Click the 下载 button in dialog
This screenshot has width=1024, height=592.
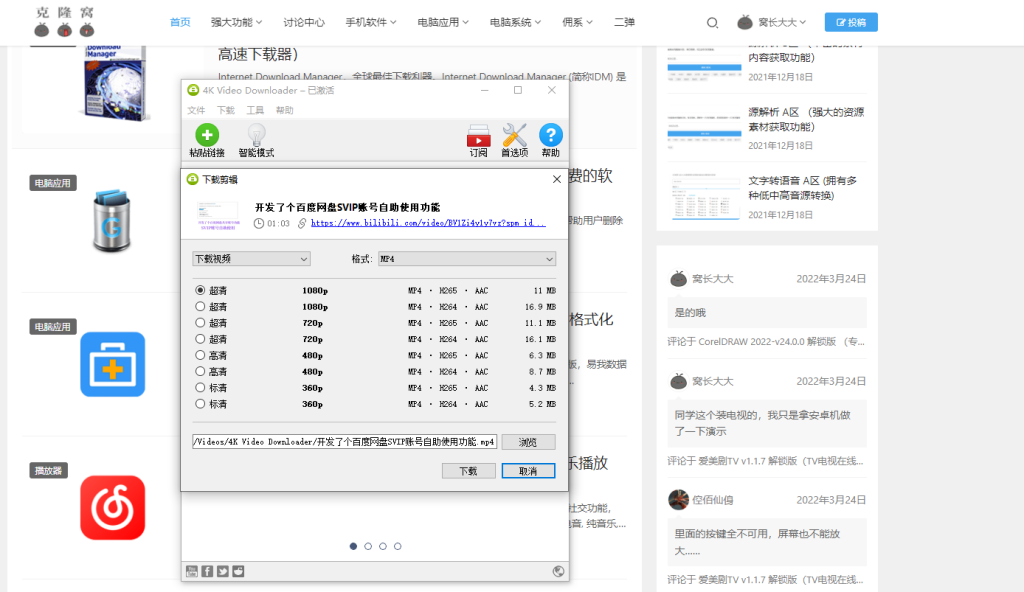pos(468,470)
